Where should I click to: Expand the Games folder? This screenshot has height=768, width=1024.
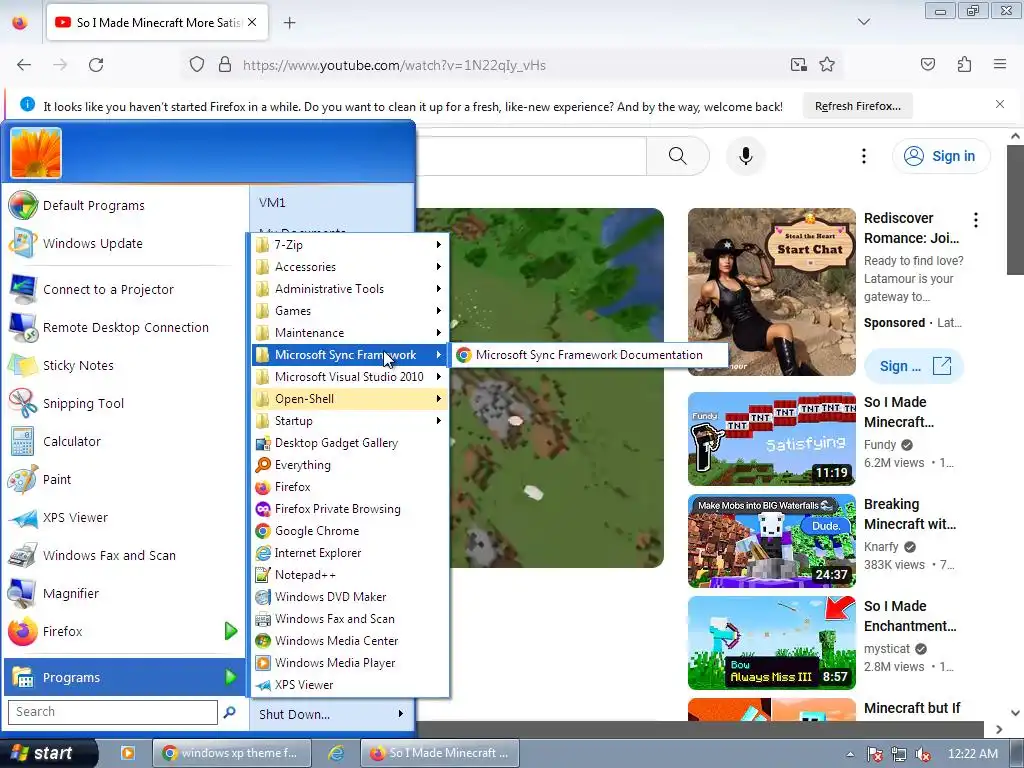(x=350, y=311)
